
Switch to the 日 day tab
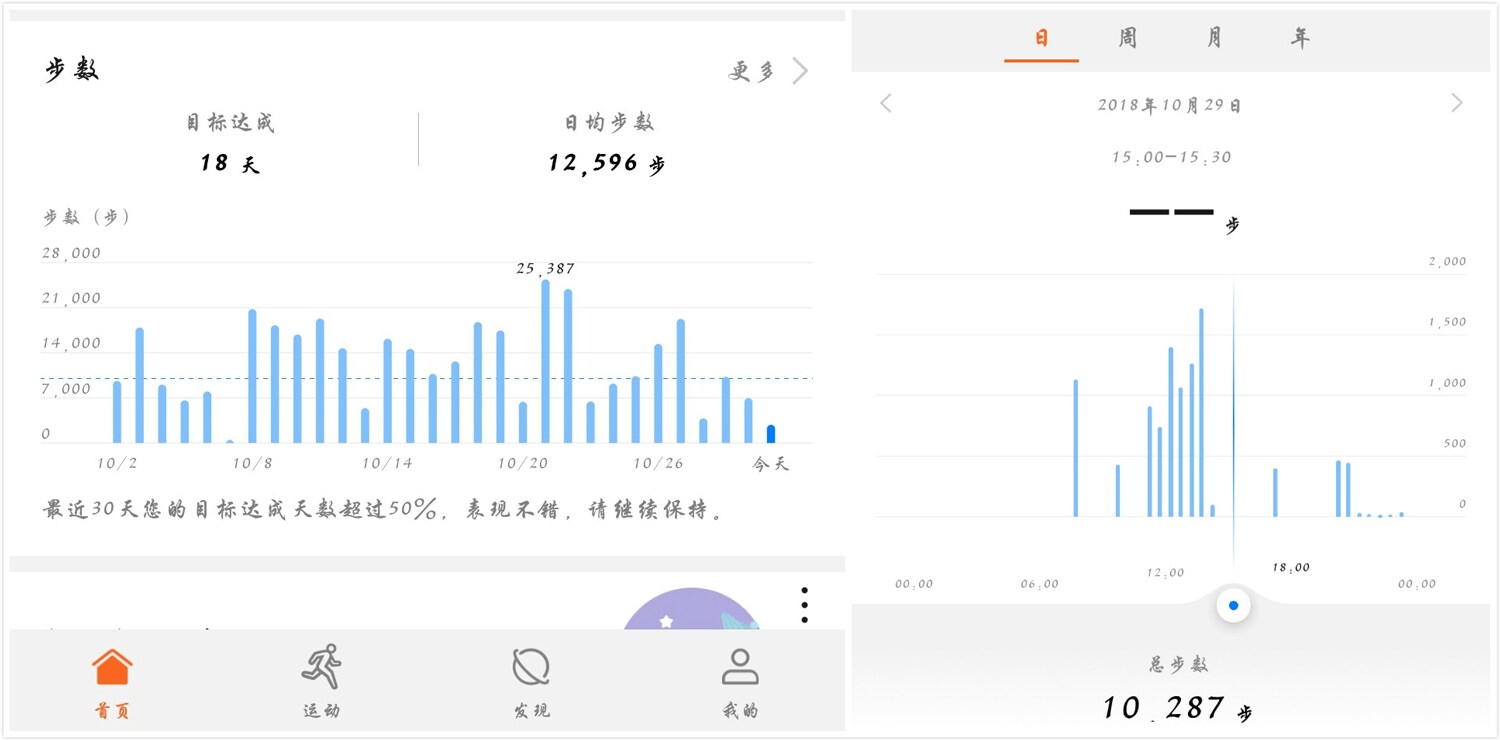tap(1041, 39)
